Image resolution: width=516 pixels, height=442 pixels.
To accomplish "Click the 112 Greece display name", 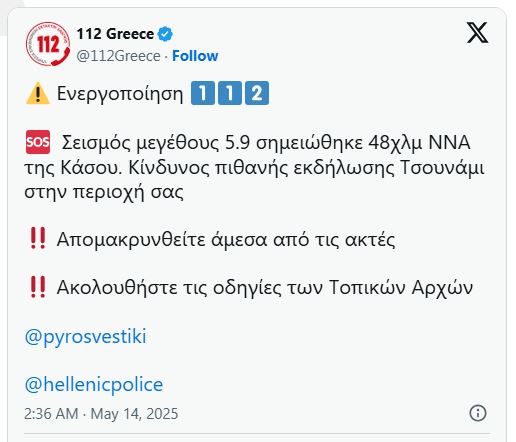I will [x=115, y=34].
